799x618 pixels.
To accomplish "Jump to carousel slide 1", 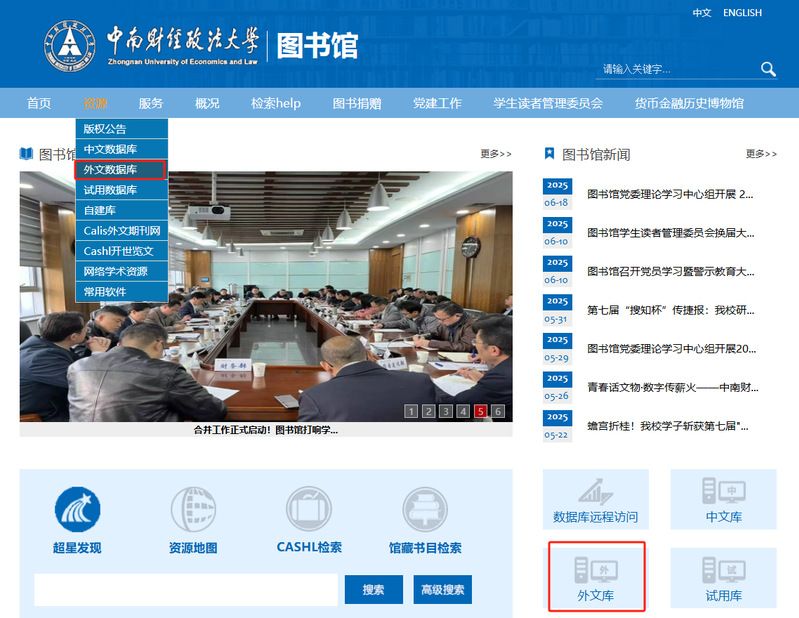I will [x=411, y=411].
